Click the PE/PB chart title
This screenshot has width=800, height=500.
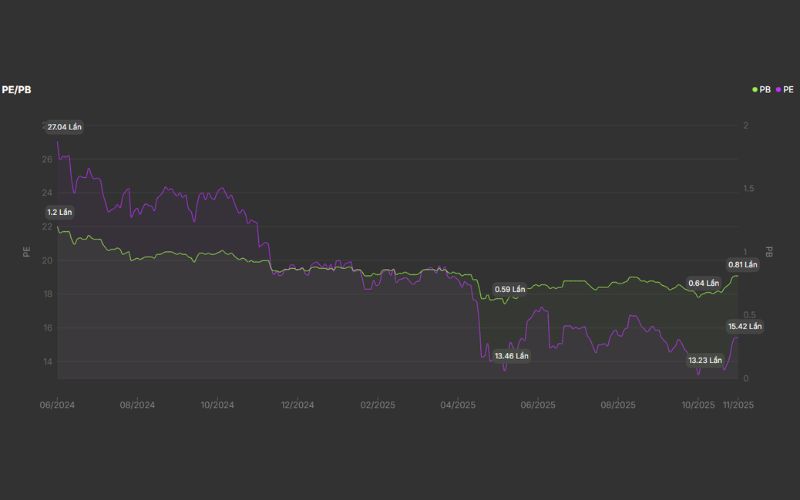[17, 89]
